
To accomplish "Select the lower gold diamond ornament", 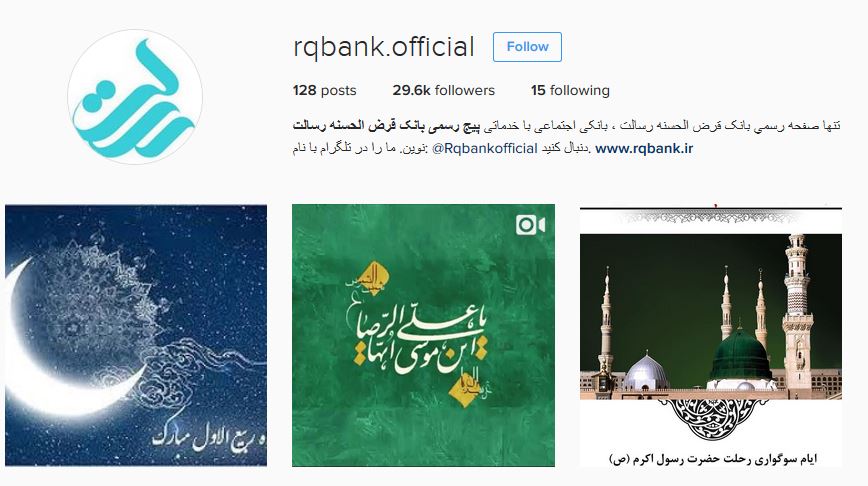I will (x=464, y=389).
